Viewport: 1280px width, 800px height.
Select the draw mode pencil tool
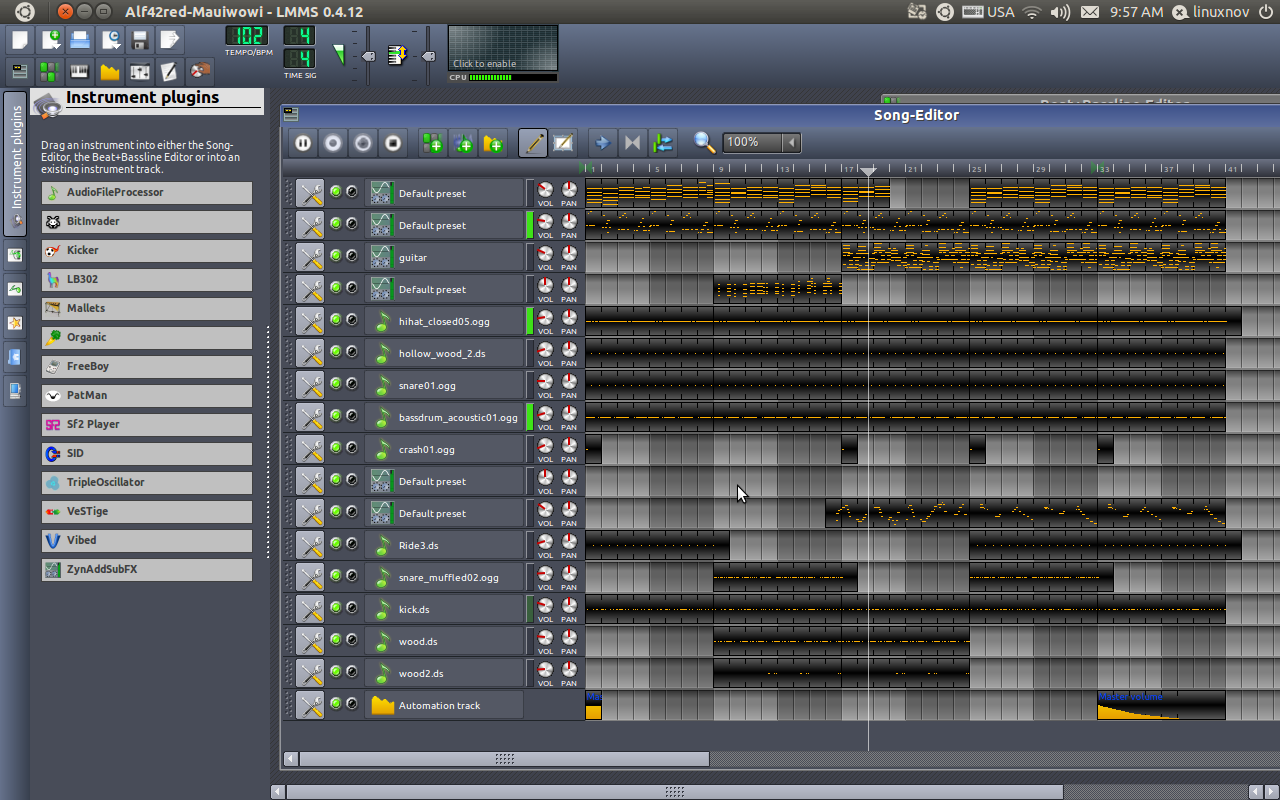(533, 143)
